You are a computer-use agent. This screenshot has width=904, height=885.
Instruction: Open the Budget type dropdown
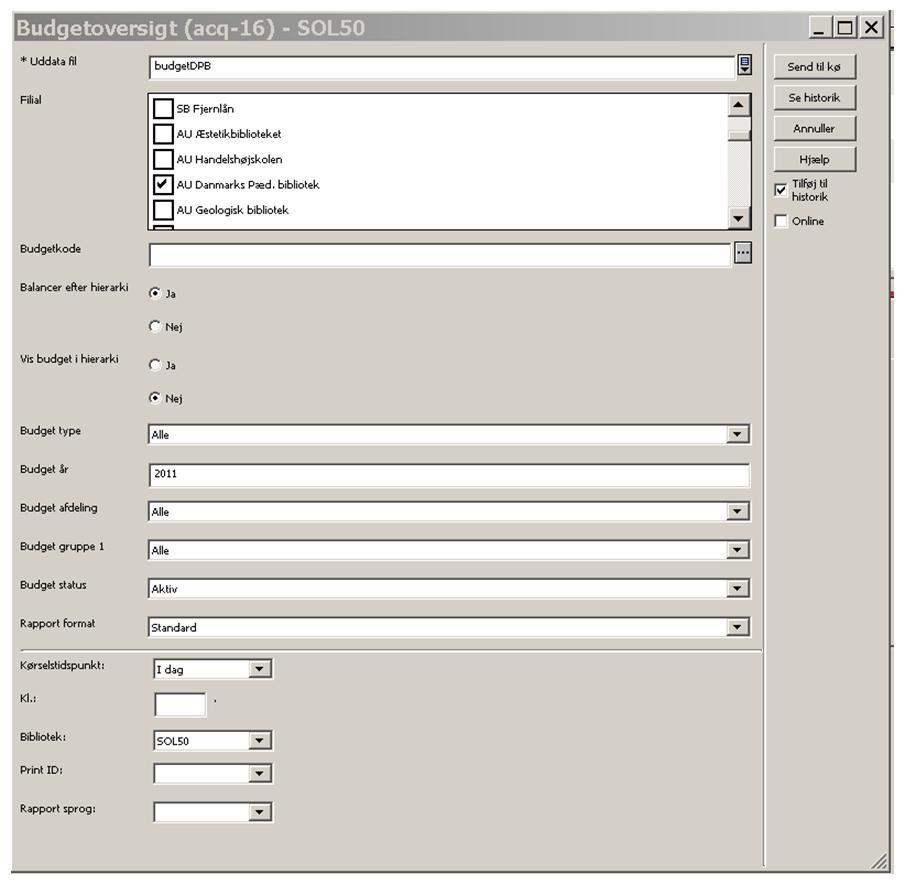tap(738, 435)
